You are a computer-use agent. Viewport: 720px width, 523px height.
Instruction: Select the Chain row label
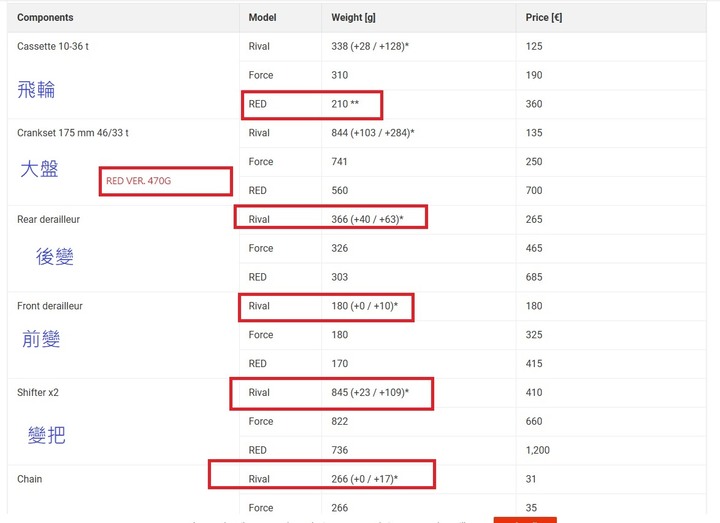(x=29, y=479)
